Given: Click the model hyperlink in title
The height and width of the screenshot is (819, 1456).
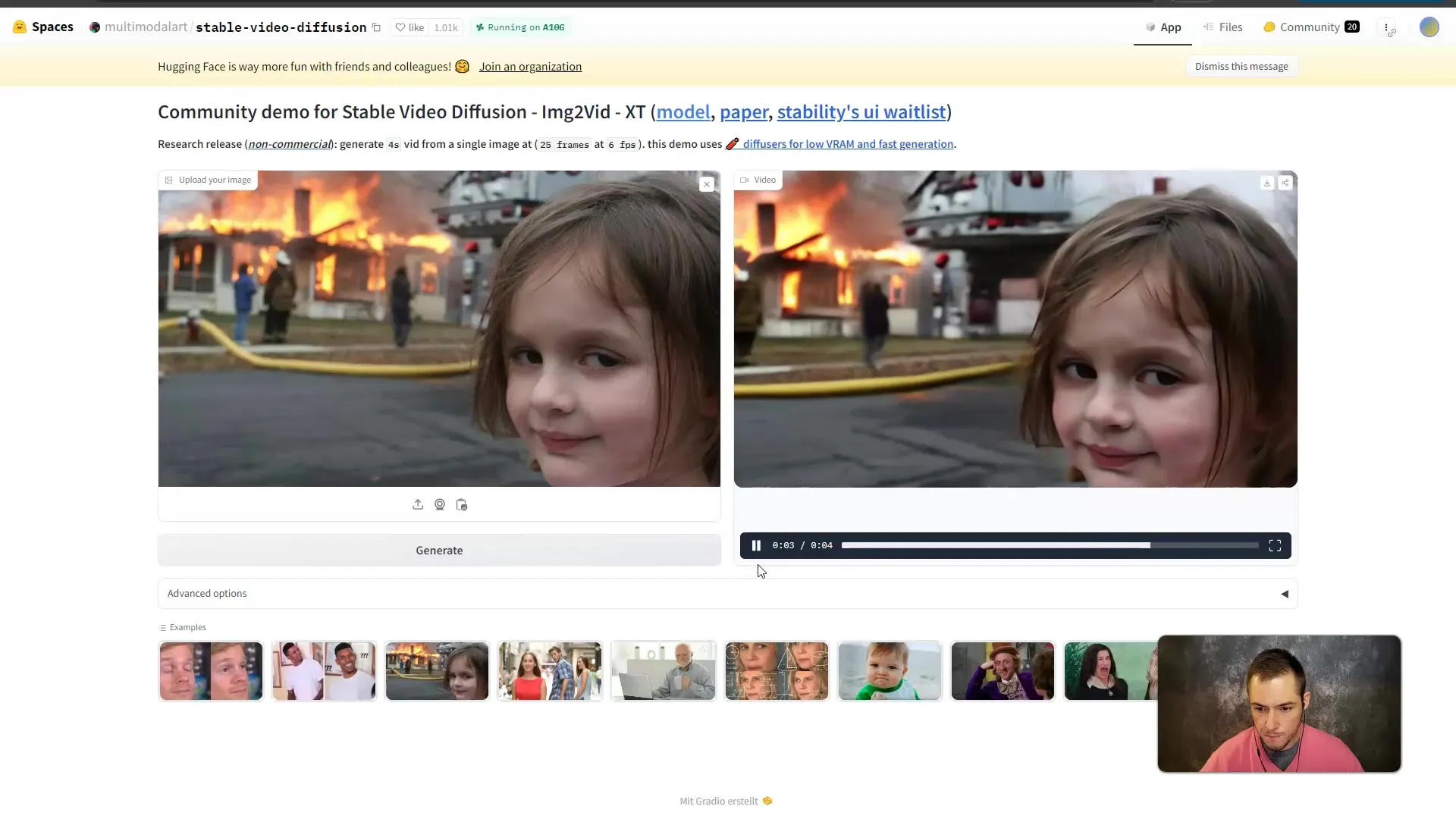Looking at the screenshot, I should (x=683, y=111).
